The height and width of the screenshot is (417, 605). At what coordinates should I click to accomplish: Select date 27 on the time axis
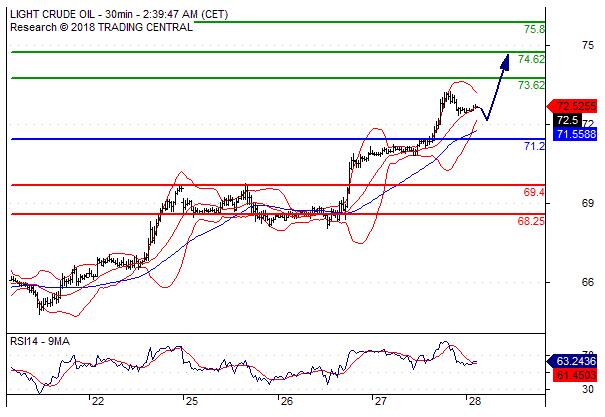379,401
